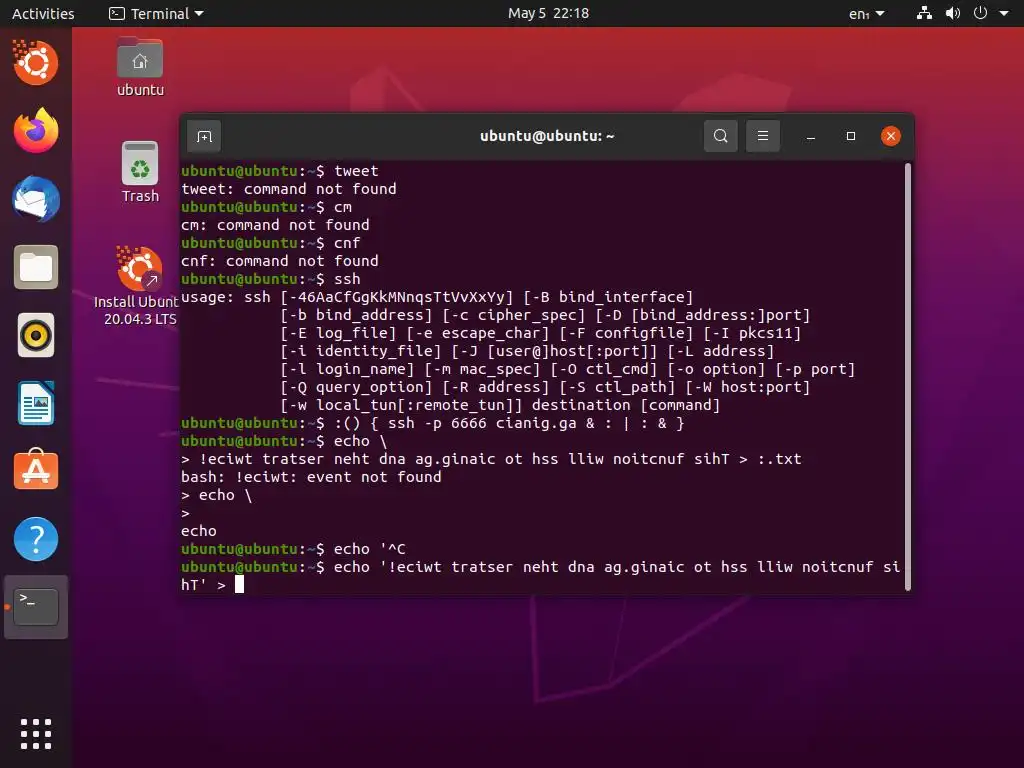Viewport: 1024px width, 768px height.
Task: Click the terminal cursor block at last line
Action: pos(240,584)
